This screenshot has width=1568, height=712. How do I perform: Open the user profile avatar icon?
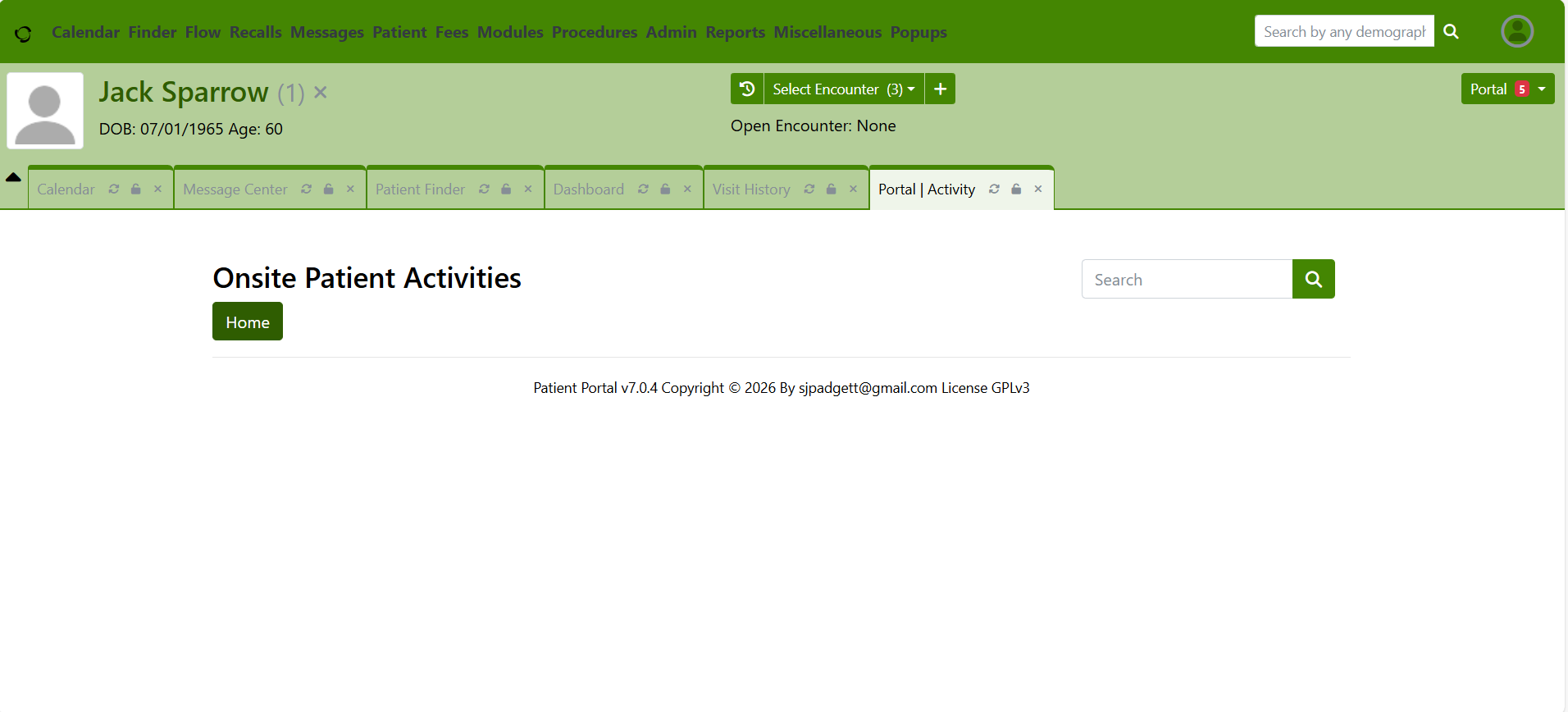click(1516, 31)
